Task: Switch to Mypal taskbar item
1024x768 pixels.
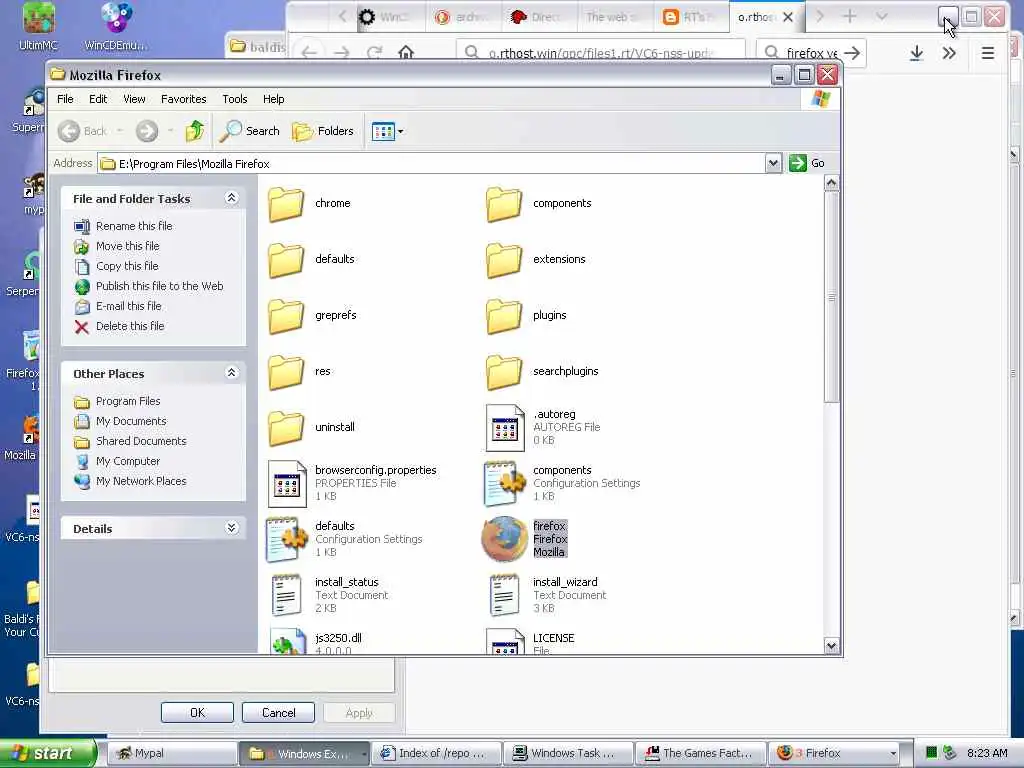Action: pos(171,754)
